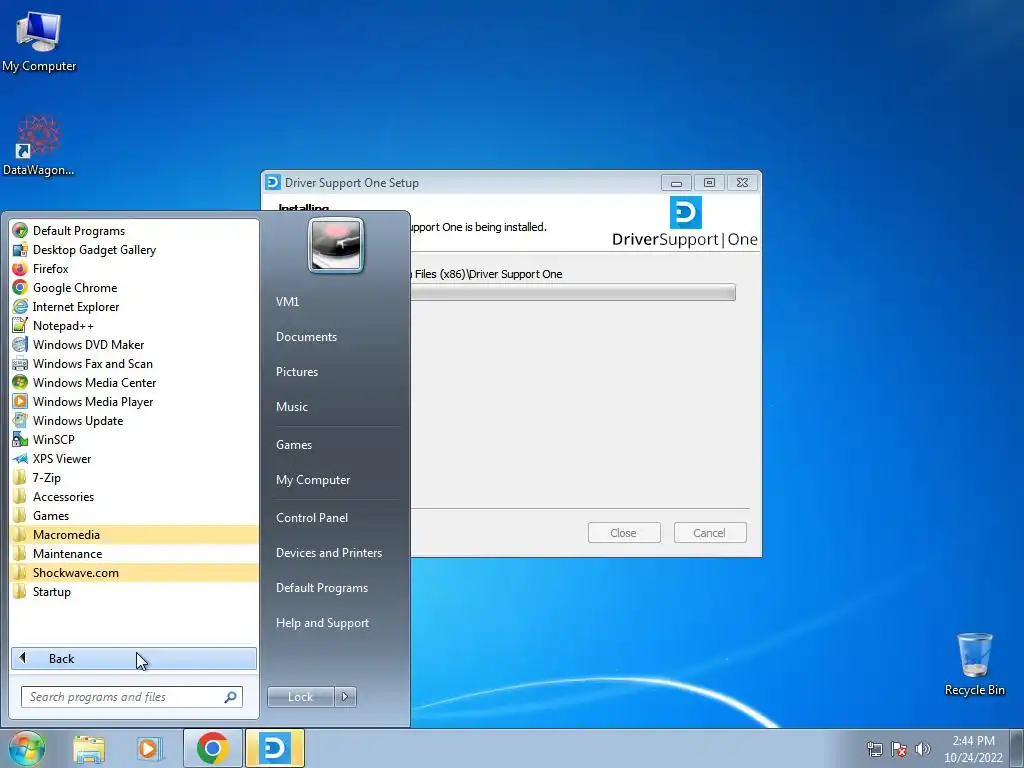Open Windows Media Player in the programs list
The height and width of the screenshot is (768, 1024).
coord(135,401)
